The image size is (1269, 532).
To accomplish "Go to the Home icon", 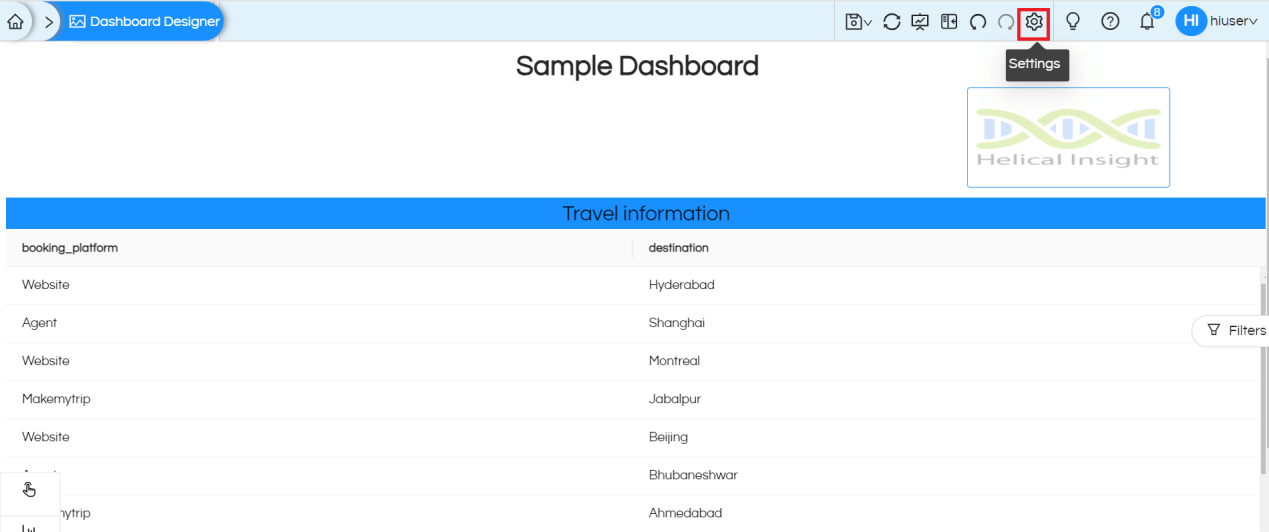I will click(x=15, y=21).
